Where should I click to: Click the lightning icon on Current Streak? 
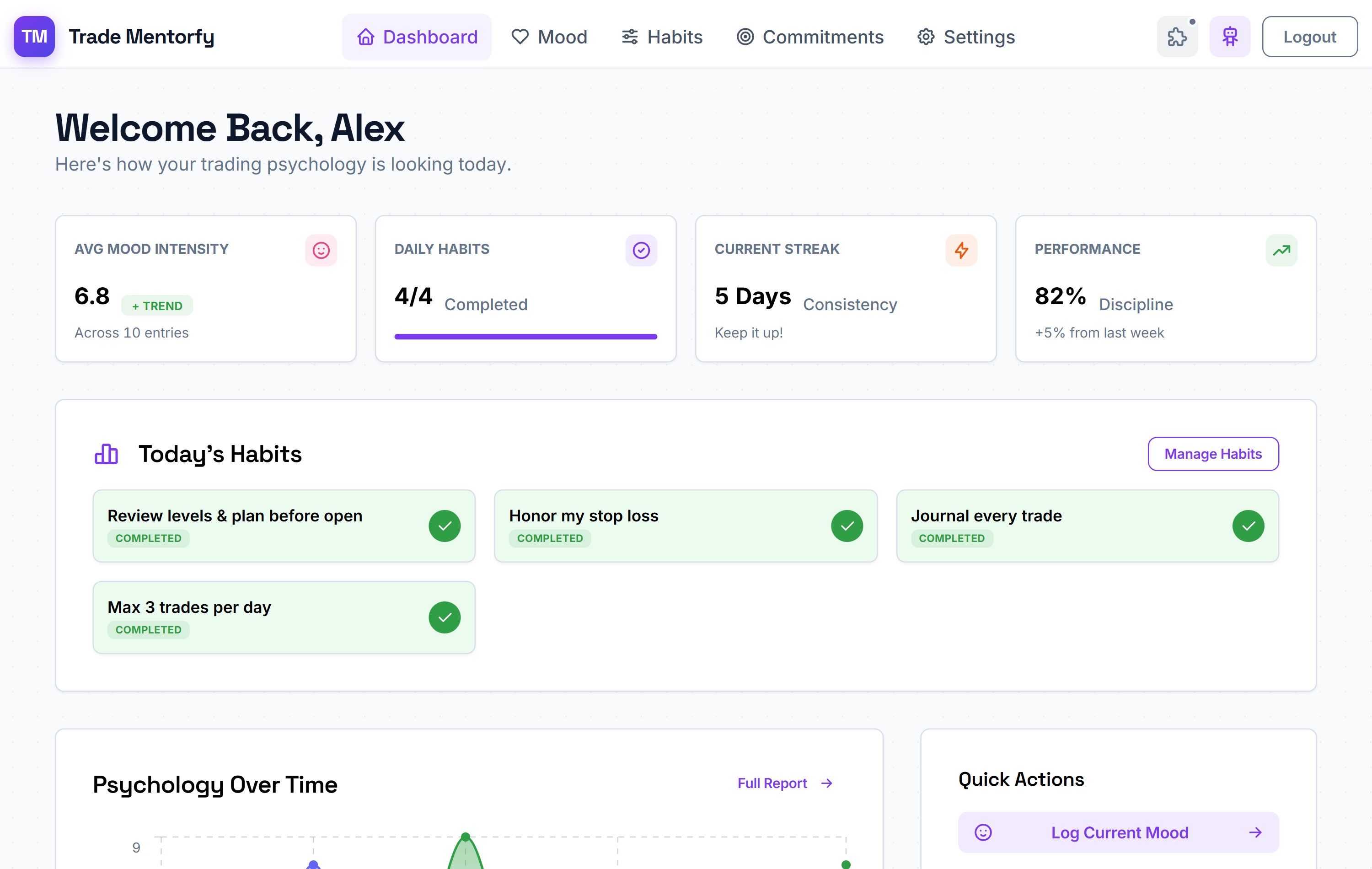point(961,250)
